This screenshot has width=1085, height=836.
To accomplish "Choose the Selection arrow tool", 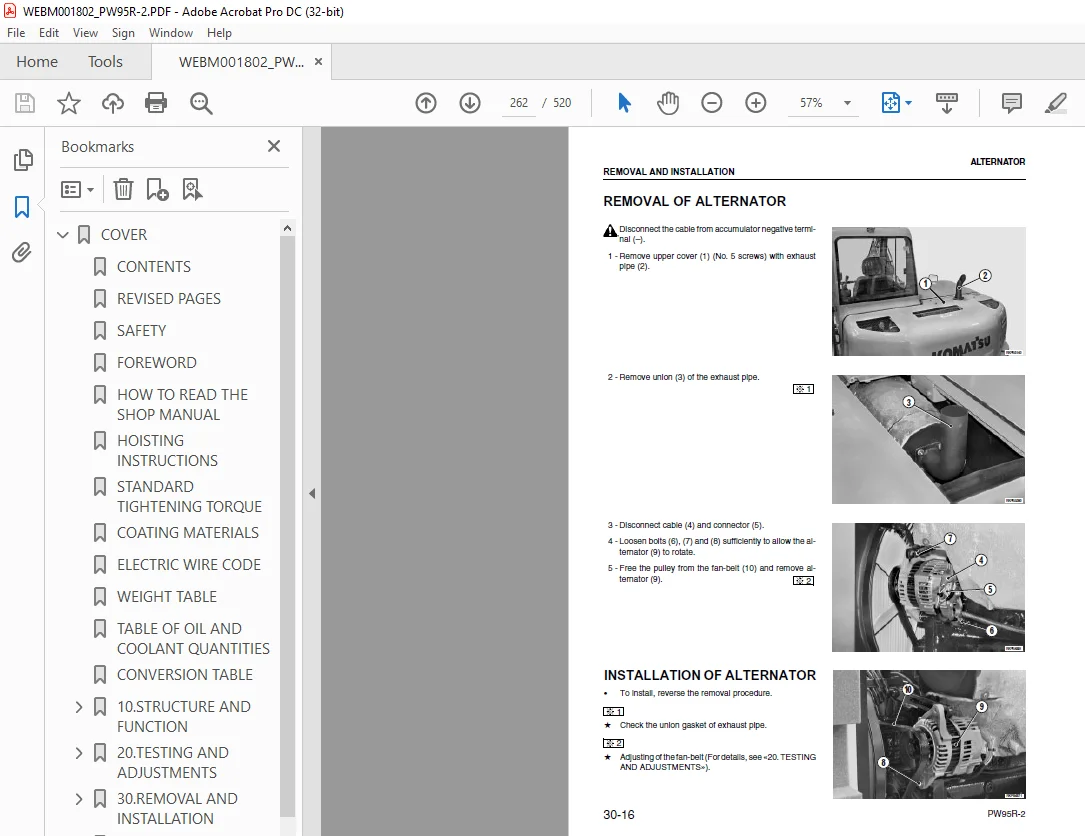I will pyautogui.click(x=624, y=103).
